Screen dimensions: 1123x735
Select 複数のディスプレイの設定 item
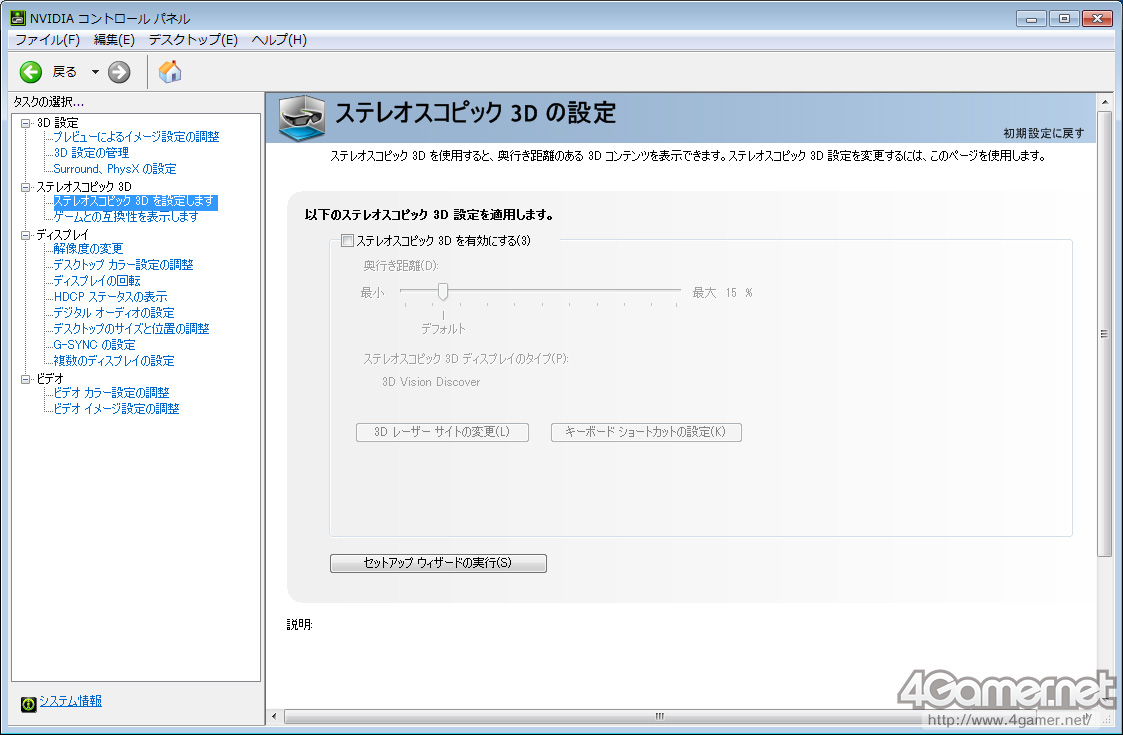[114, 360]
